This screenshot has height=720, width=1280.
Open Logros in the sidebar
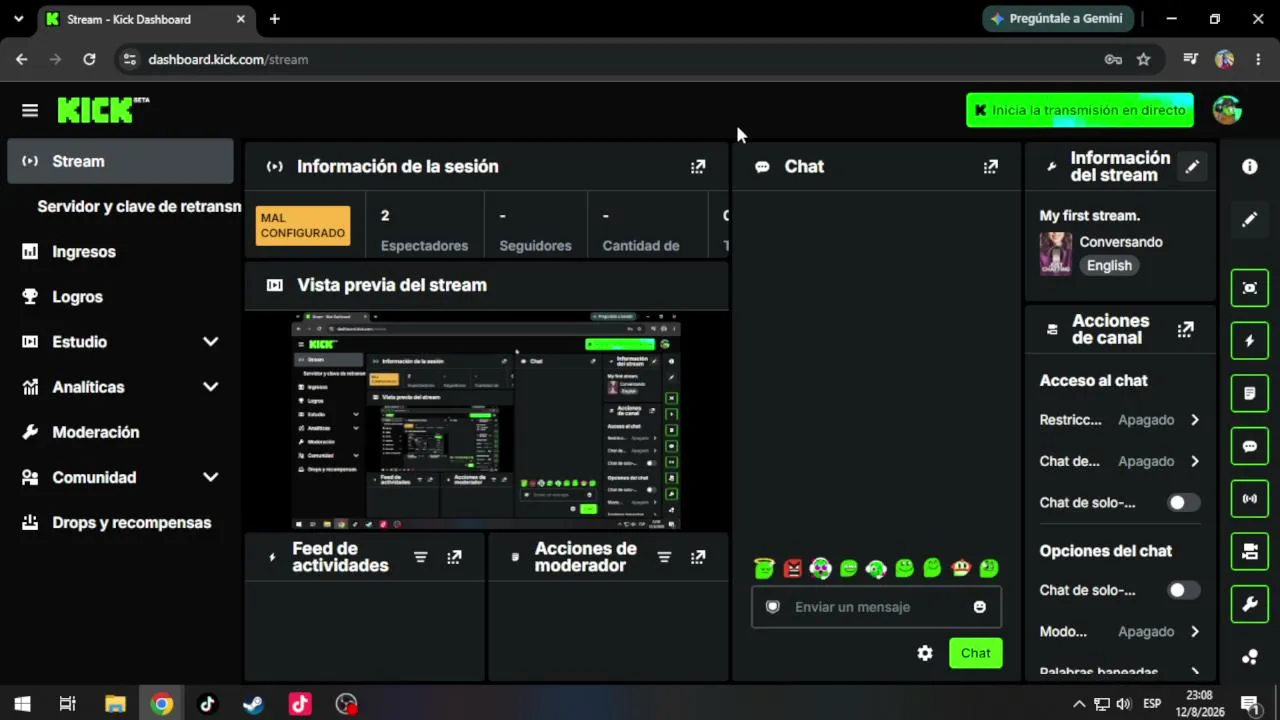[120, 297]
